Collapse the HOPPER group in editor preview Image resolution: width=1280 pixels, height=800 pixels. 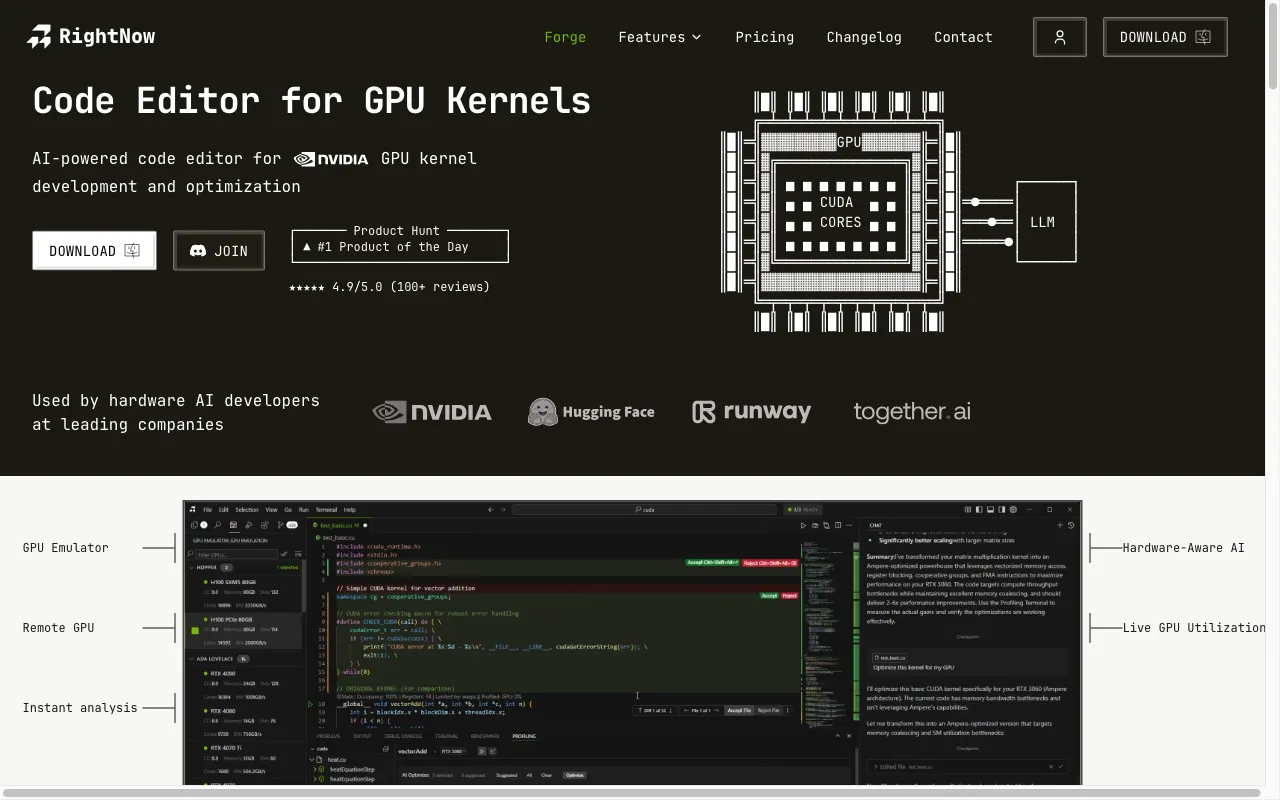point(191,568)
